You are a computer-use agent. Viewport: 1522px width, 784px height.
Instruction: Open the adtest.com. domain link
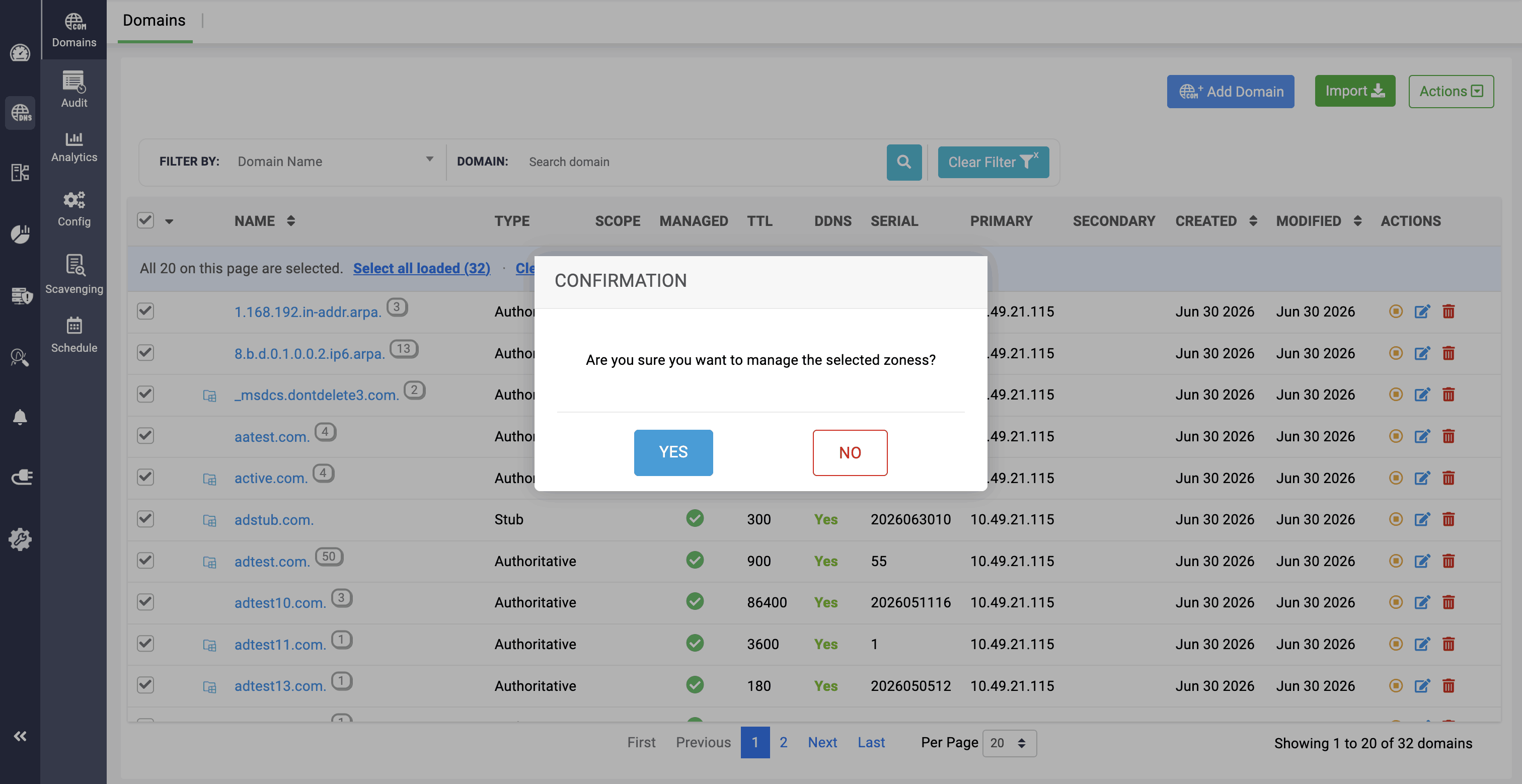point(272,561)
